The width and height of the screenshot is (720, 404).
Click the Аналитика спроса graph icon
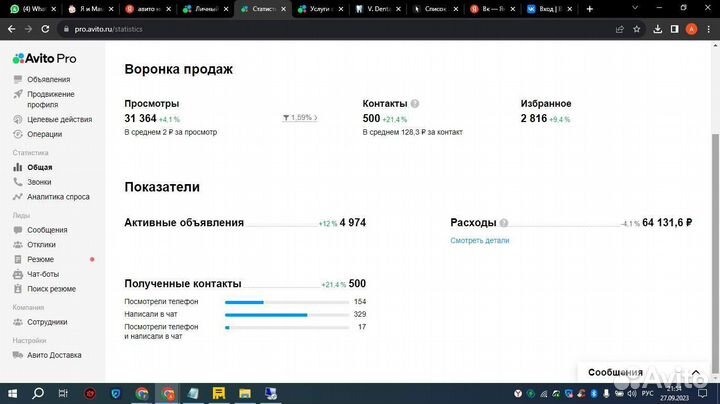[17, 196]
